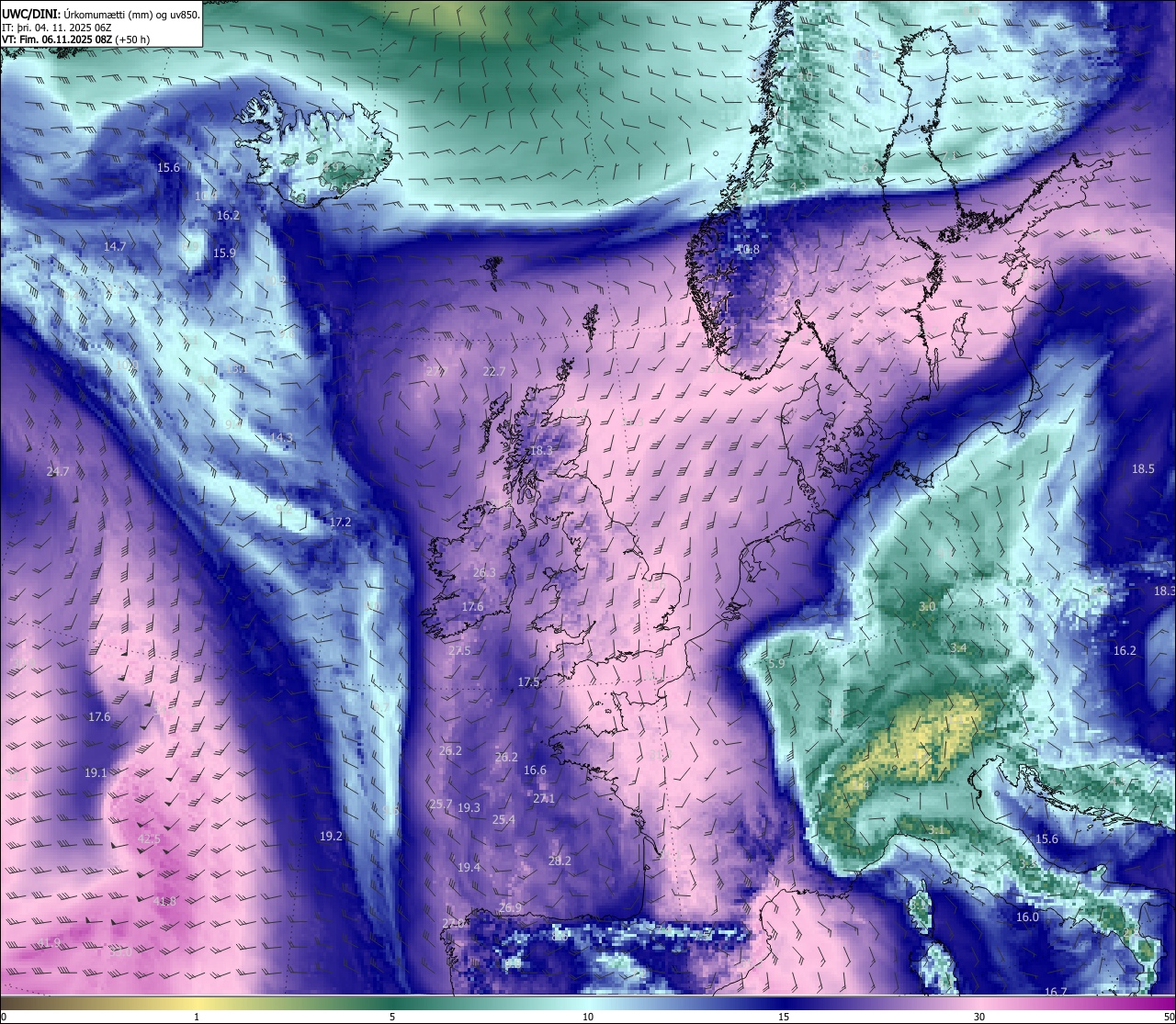Click the map value 27.1
The image size is (1176, 1024).
(544, 799)
